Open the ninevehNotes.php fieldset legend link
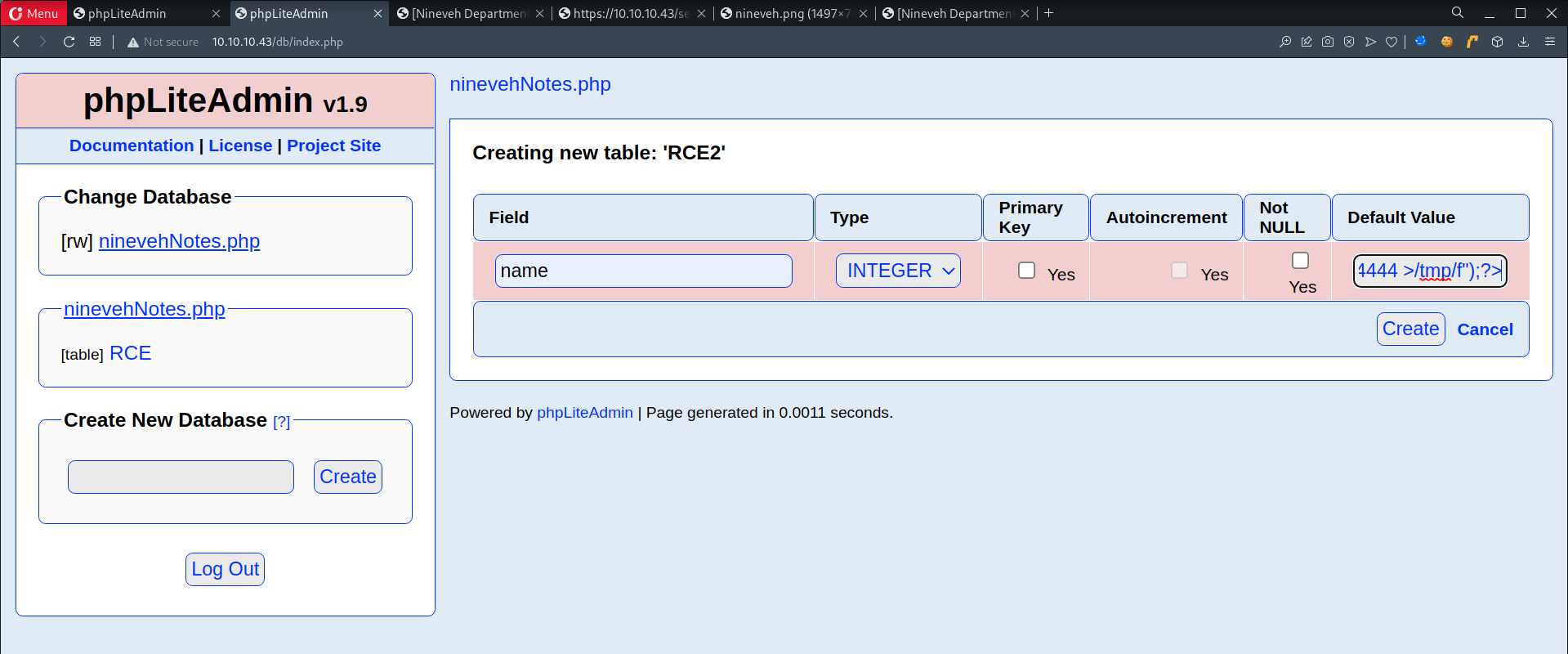Image resolution: width=1568 pixels, height=654 pixels. point(144,309)
